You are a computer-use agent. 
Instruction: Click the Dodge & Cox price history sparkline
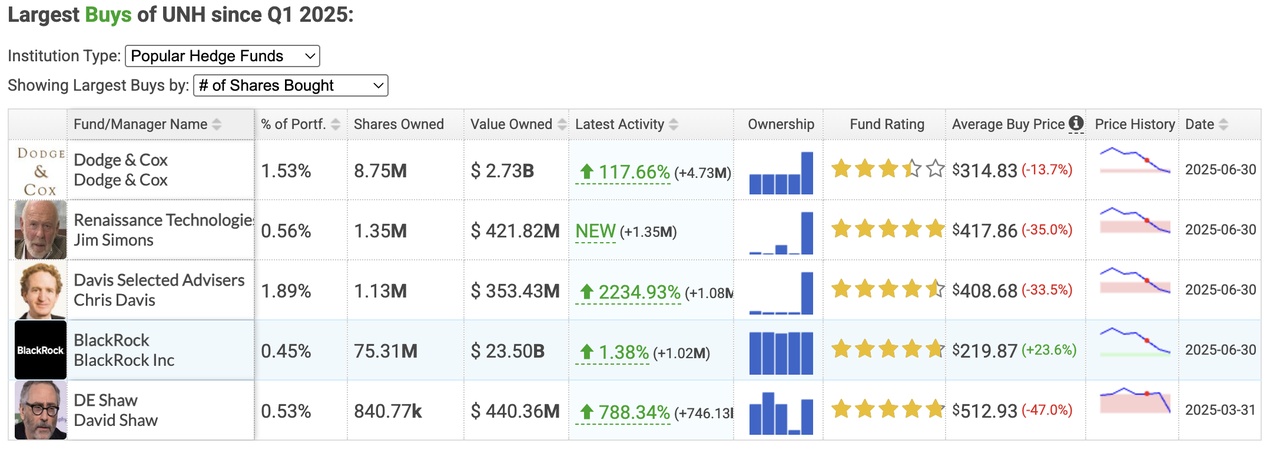click(1134, 162)
